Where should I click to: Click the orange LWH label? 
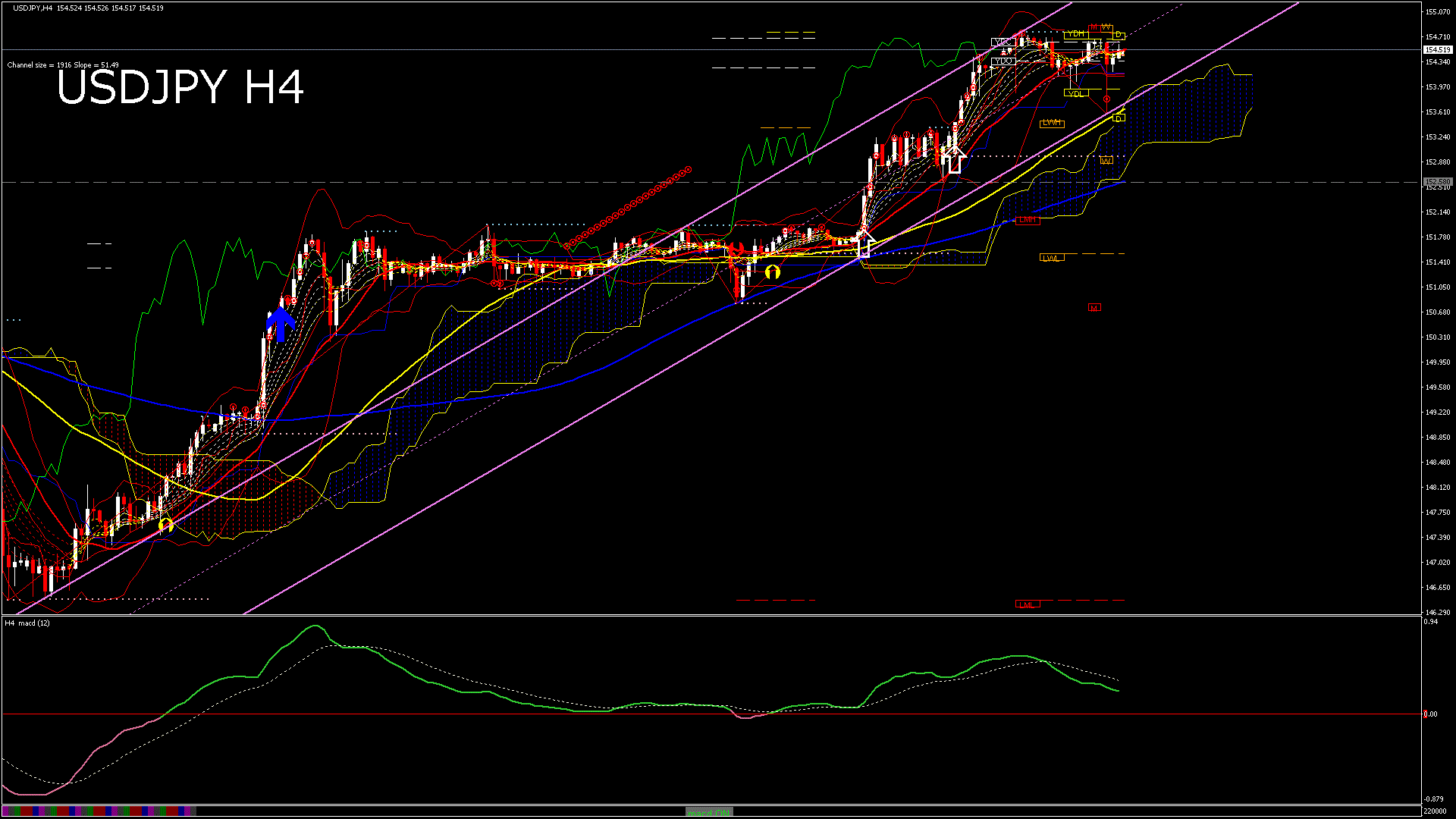coord(1052,123)
